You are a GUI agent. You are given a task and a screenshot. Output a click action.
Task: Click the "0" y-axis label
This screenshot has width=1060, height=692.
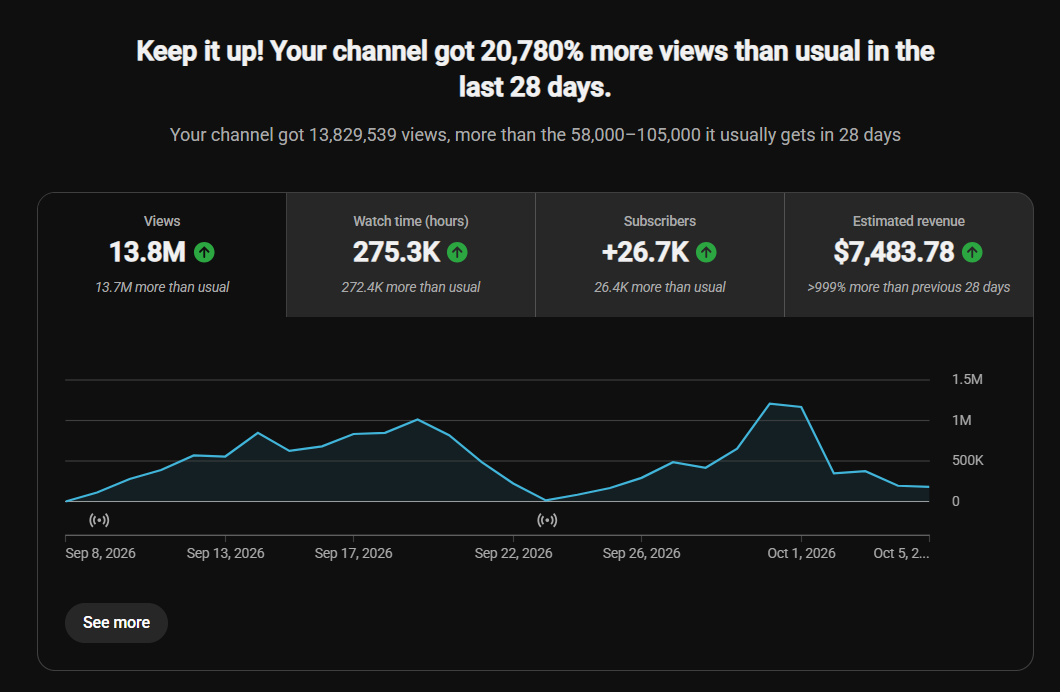[x=956, y=501]
